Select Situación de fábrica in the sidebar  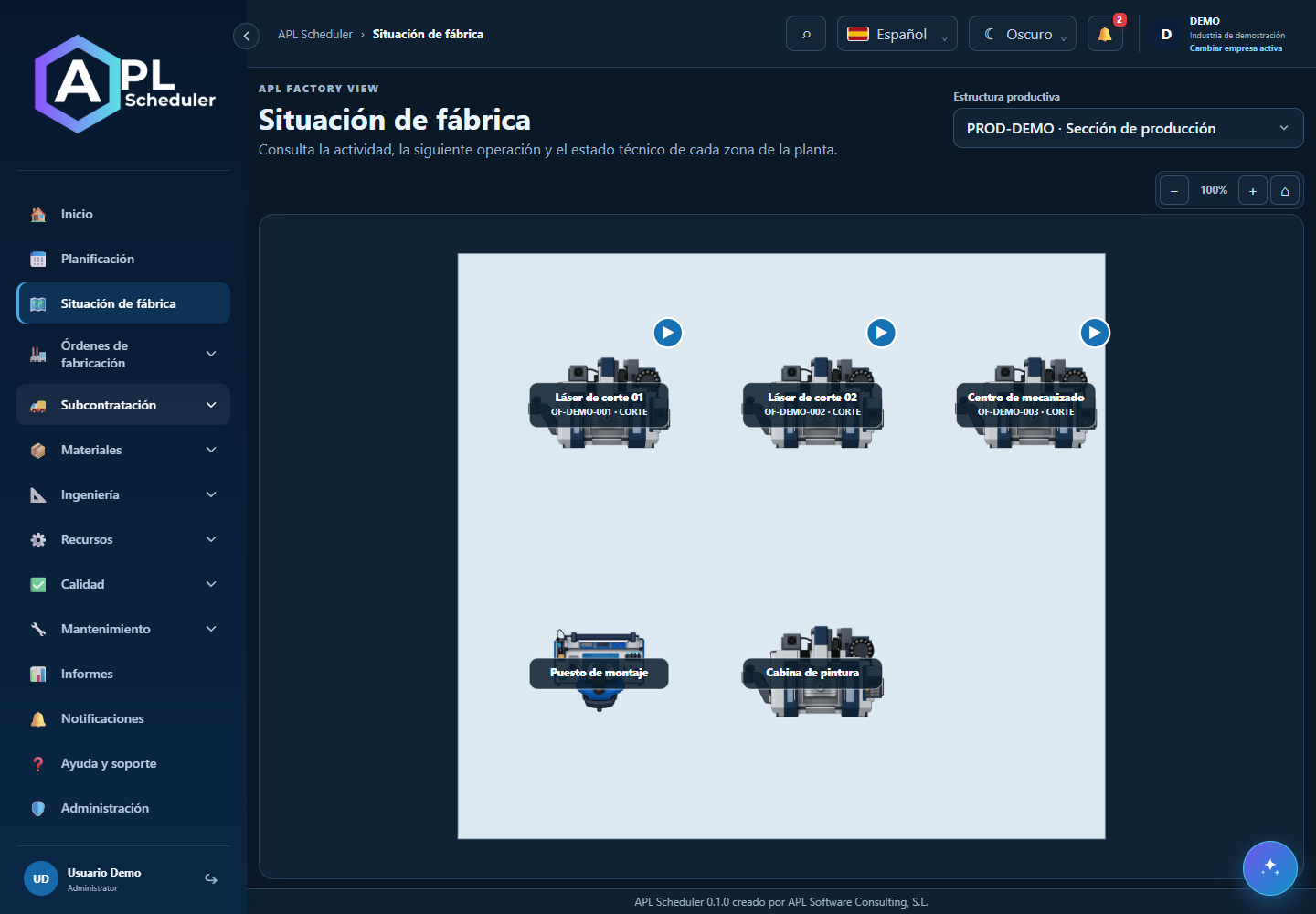tap(123, 303)
